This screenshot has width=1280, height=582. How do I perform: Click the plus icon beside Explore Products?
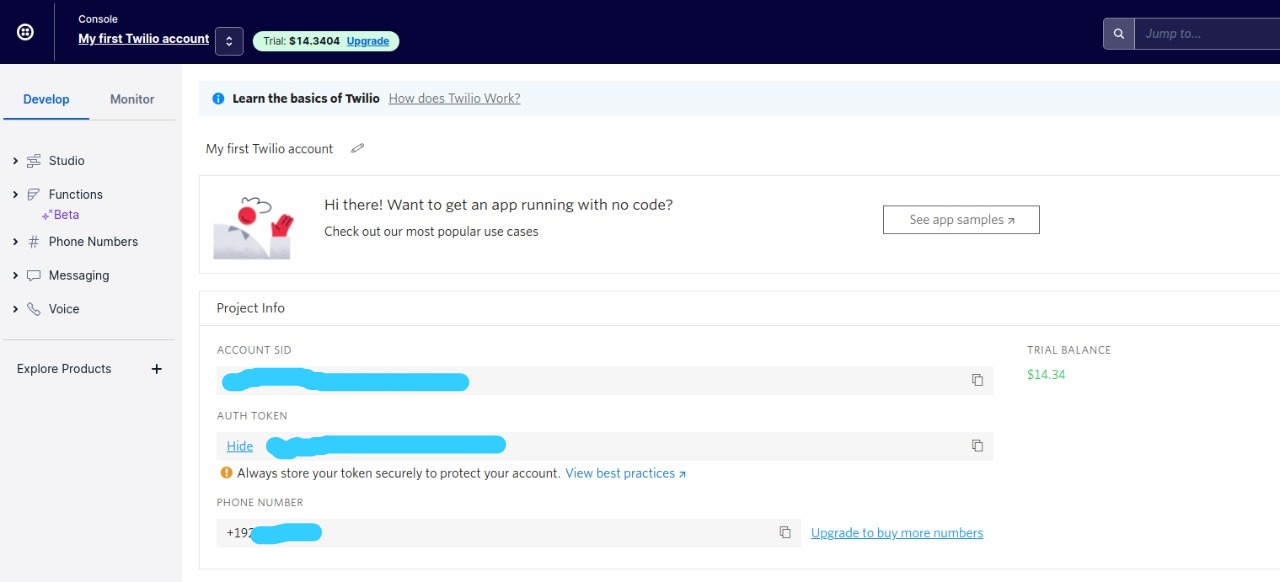(x=156, y=369)
